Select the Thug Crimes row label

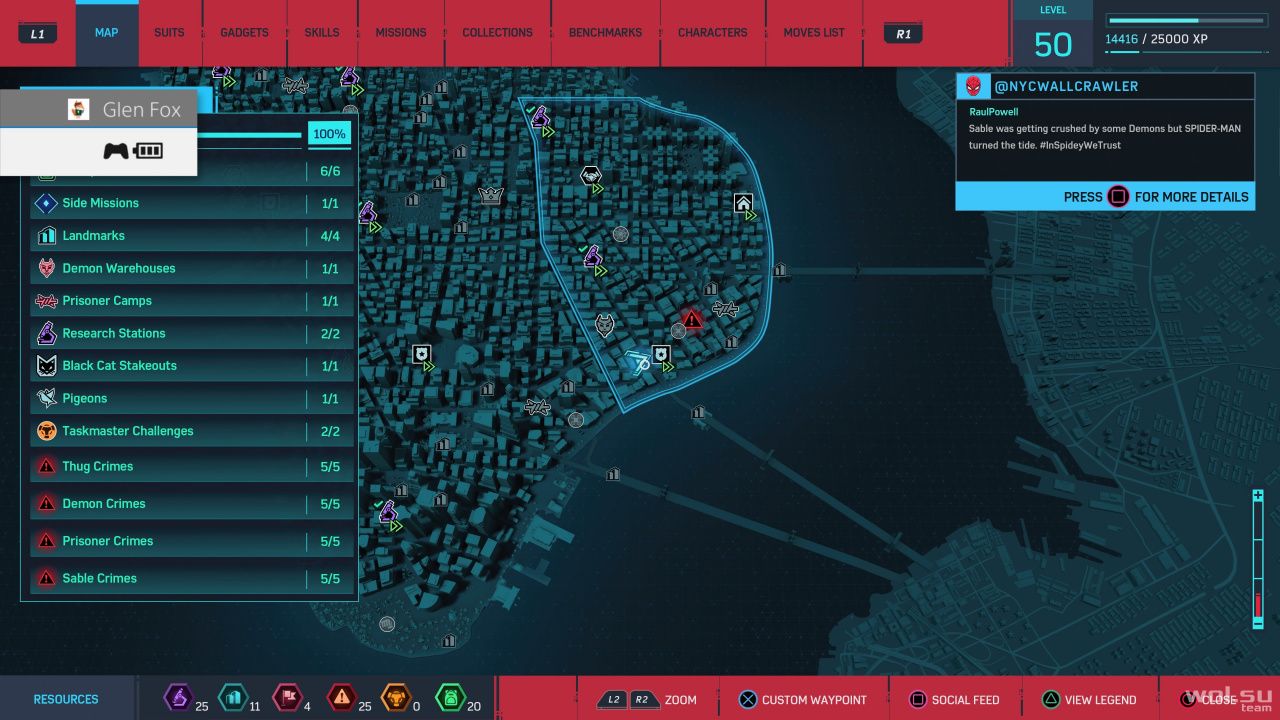click(x=98, y=467)
